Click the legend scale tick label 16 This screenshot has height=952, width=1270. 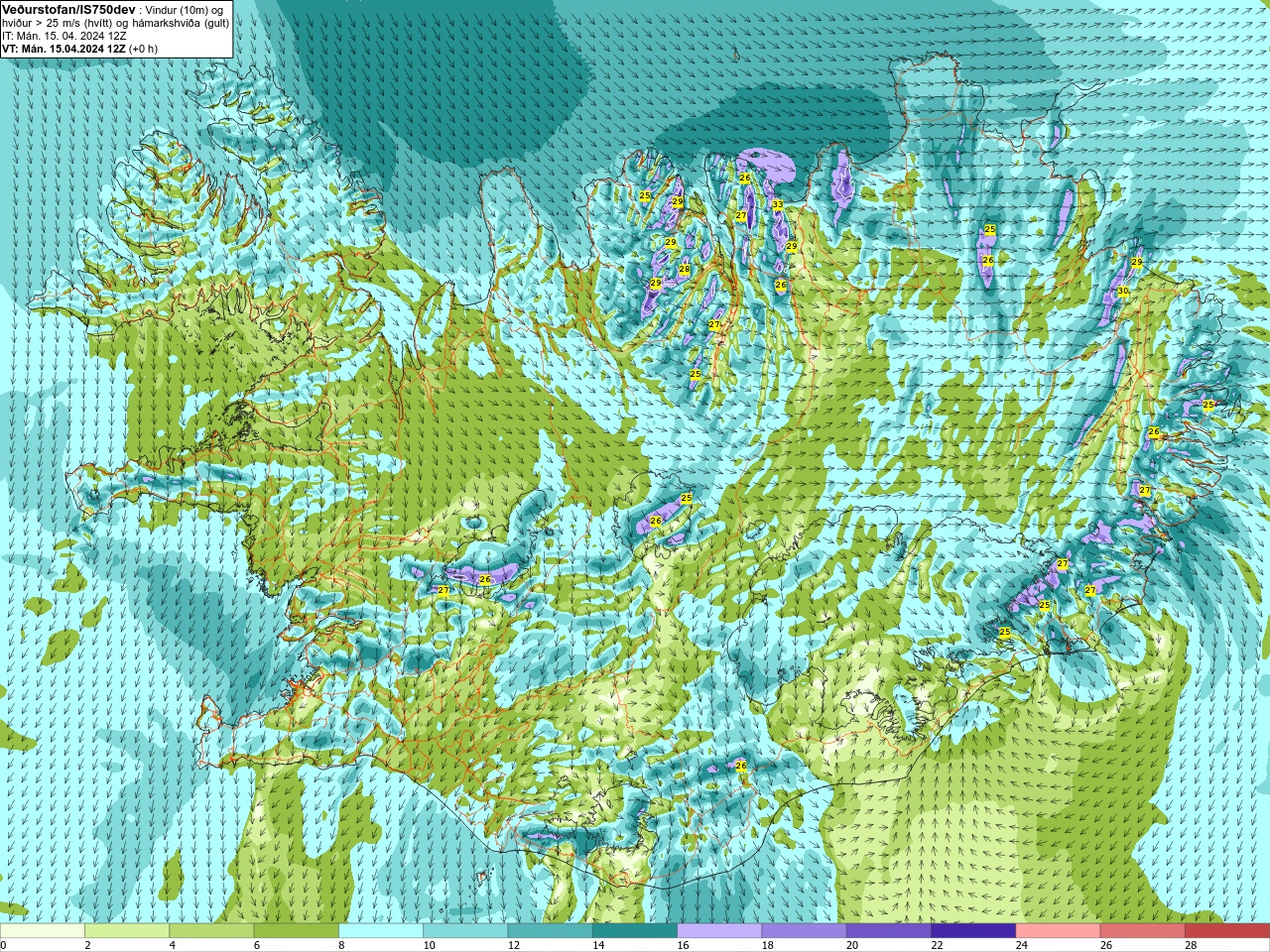click(684, 945)
